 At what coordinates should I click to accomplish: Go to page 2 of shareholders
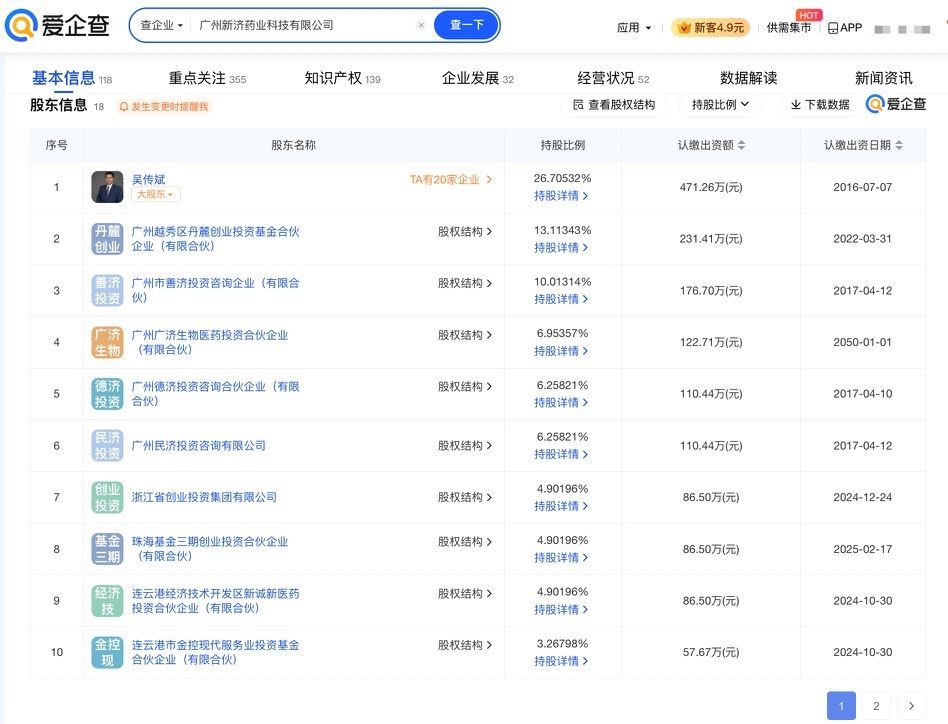tap(876, 706)
